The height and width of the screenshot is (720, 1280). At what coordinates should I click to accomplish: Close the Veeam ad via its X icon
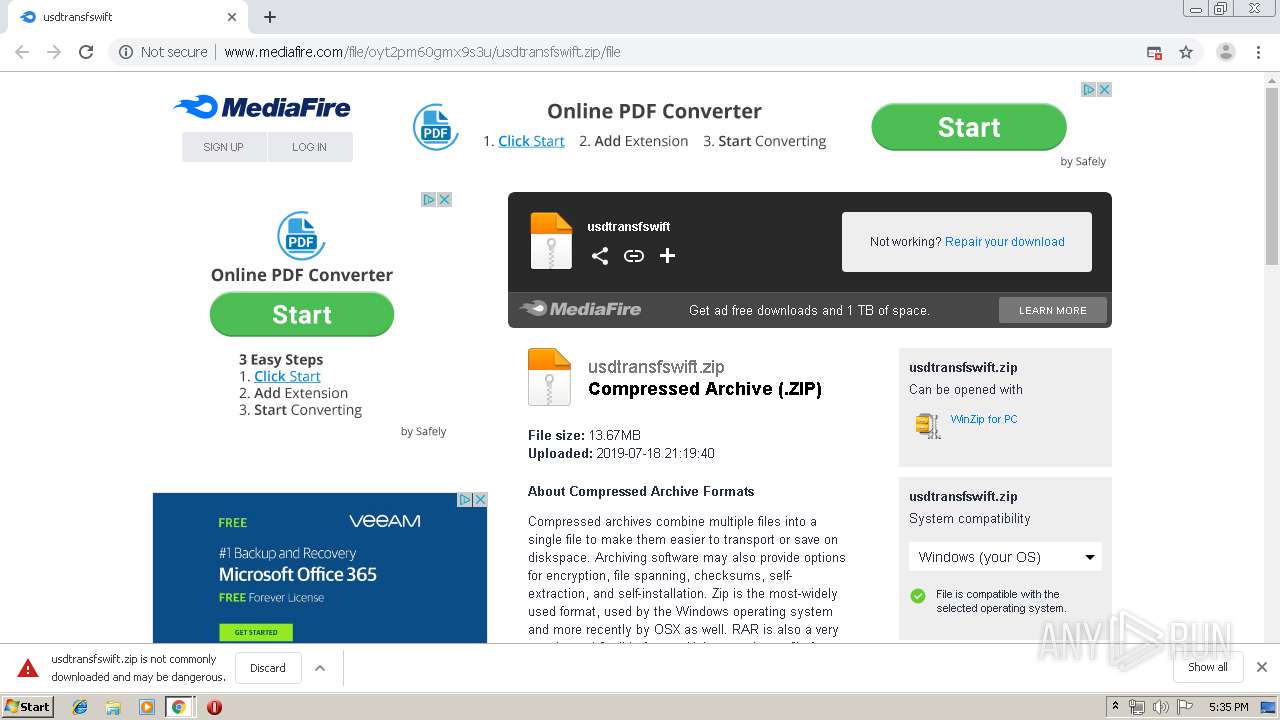point(480,499)
